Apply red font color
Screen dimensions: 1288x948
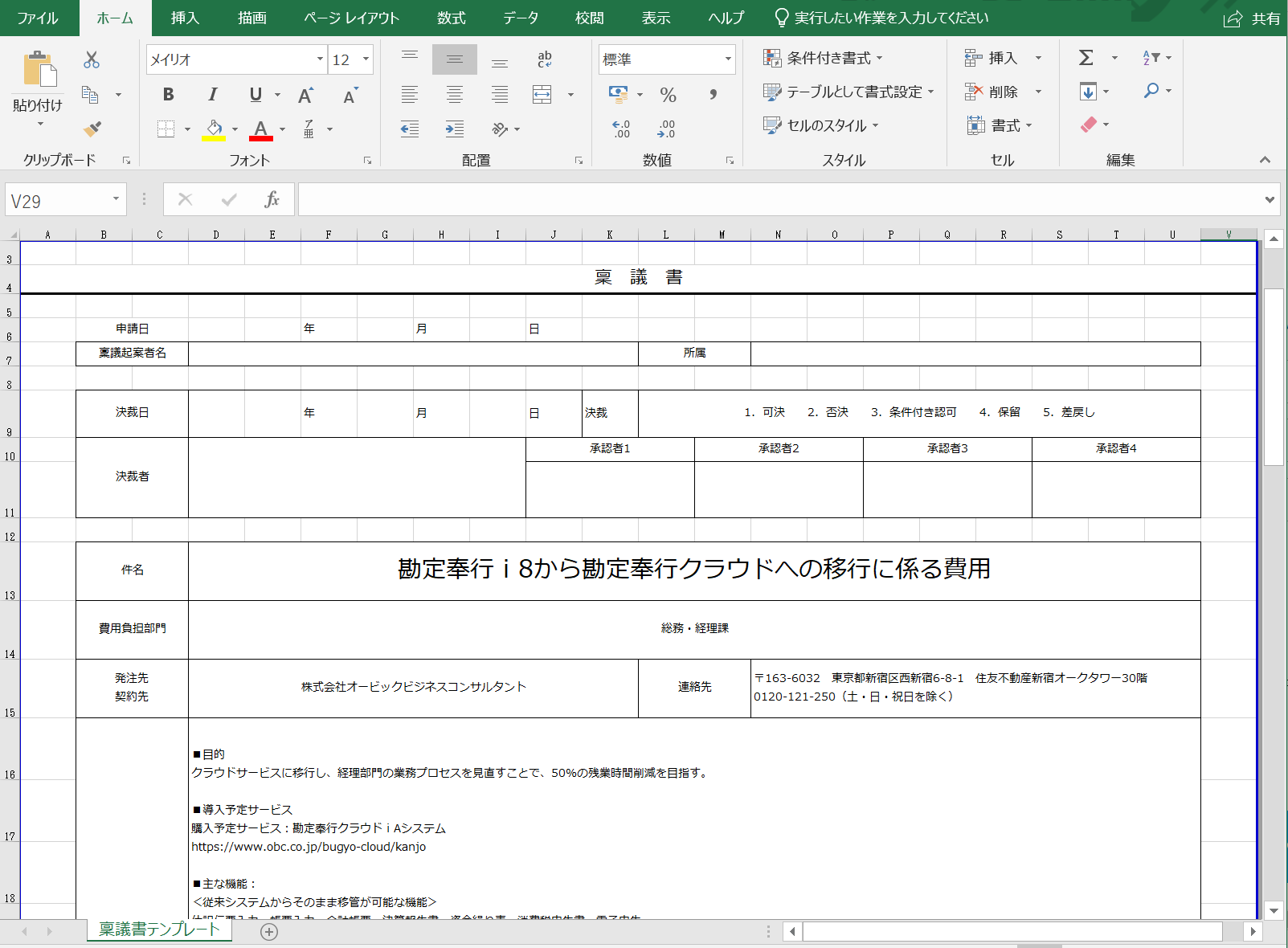point(260,129)
